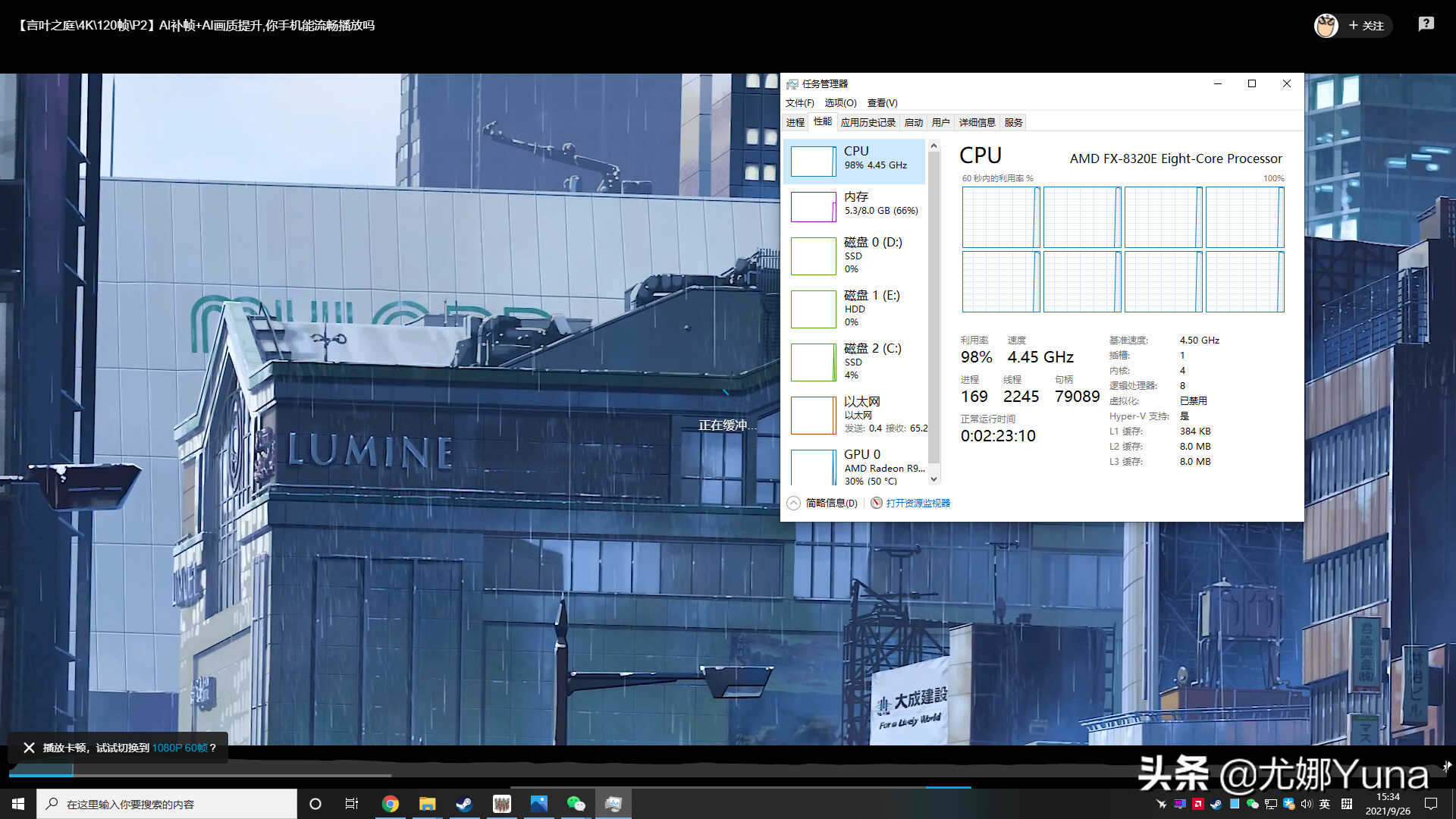The height and width of the screenshot is (819, 1456).
Task: Switch to 应用历史记录 tab
Action: coord(868,122)
